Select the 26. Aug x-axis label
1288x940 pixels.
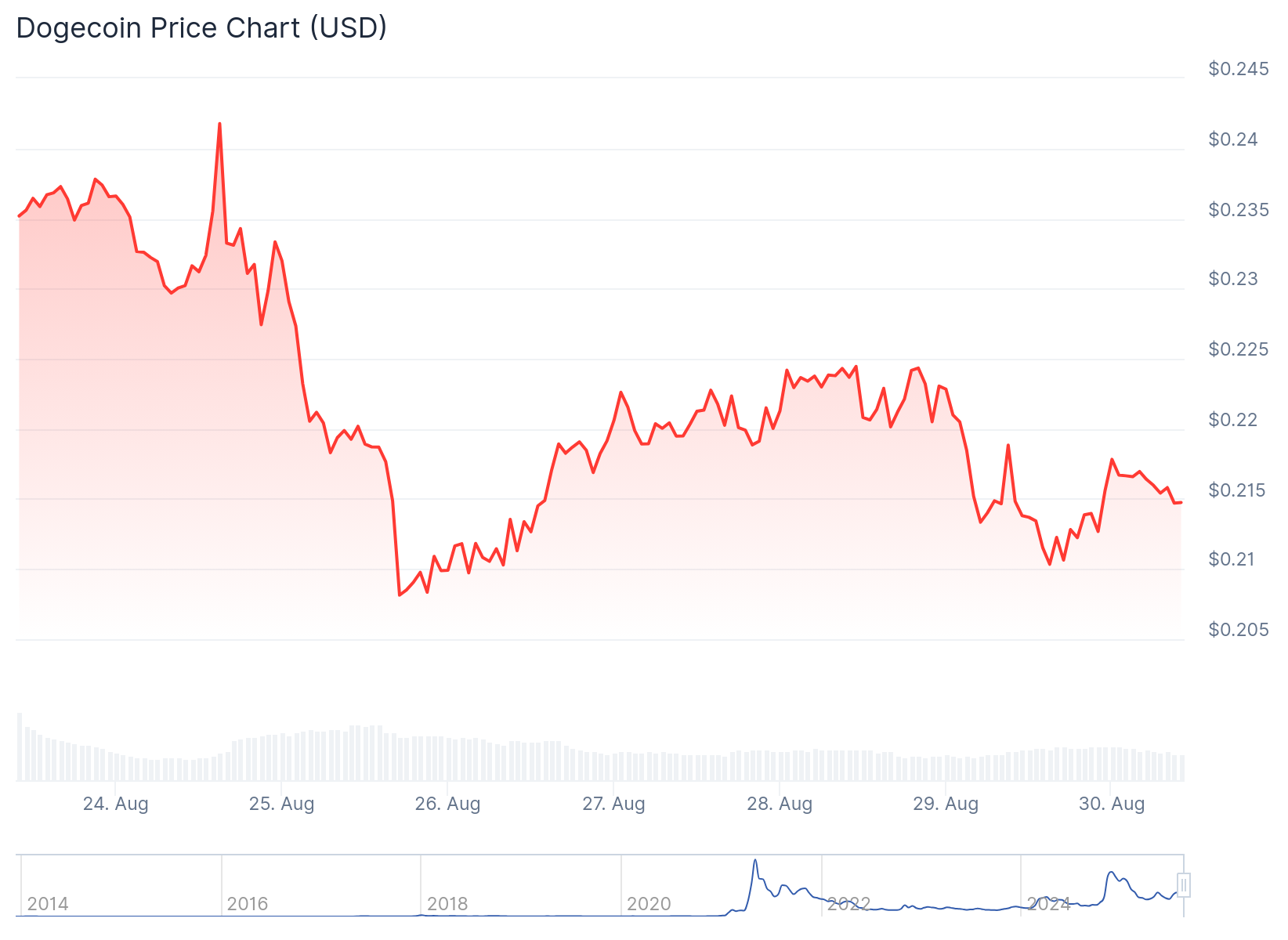[447, 804]
